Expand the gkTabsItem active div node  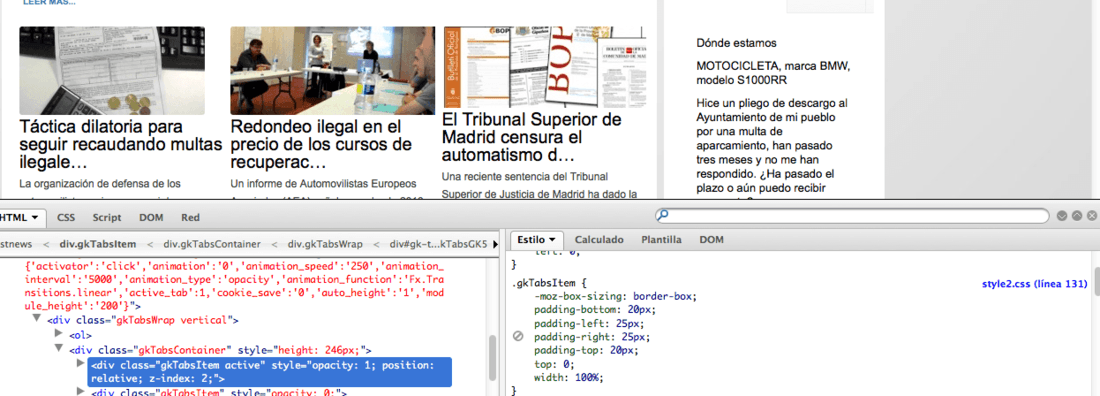click(81, 364)
